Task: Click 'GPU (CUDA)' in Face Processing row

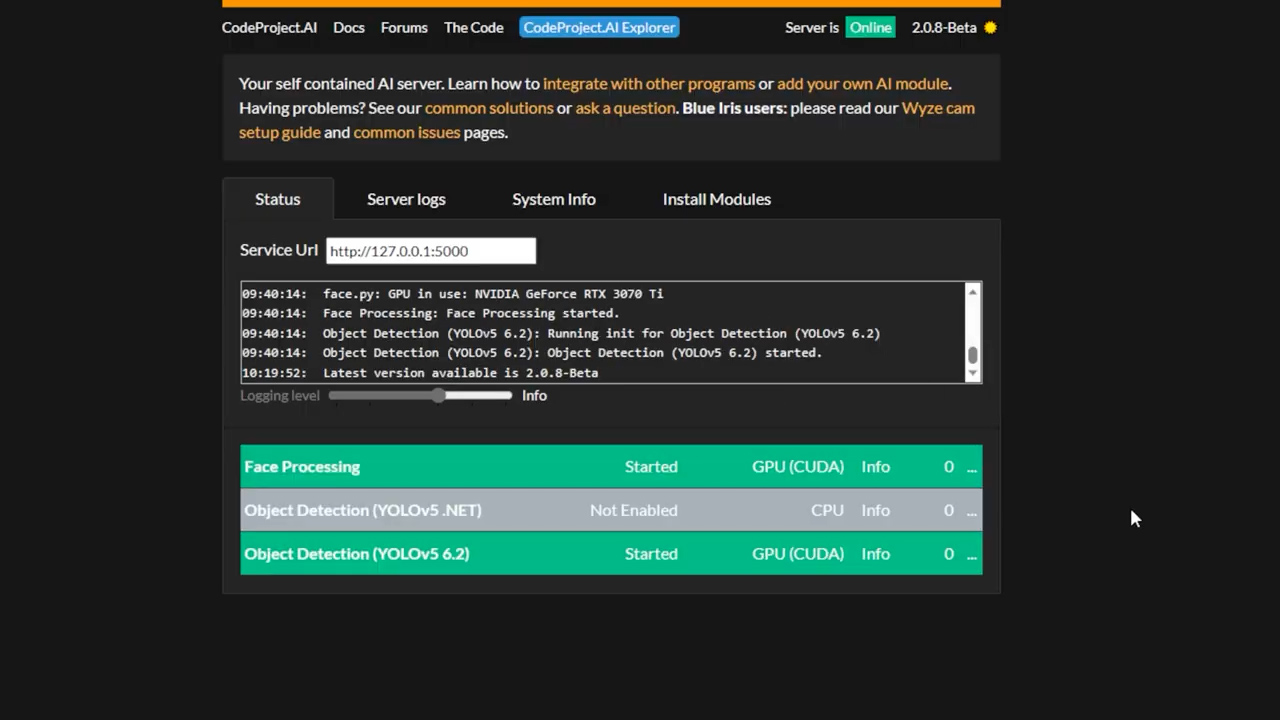Action: pyautogui.click(x=798, y=467)
